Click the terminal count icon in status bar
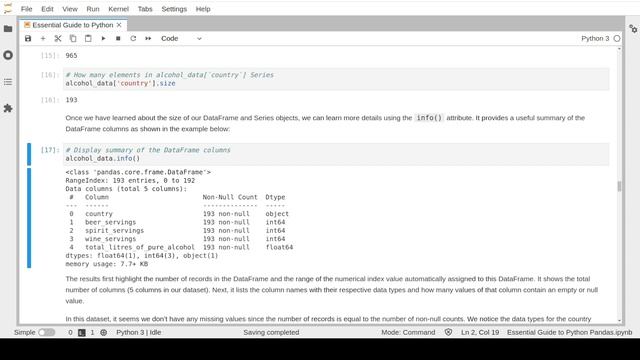640x360 pixels. point(82,332)
